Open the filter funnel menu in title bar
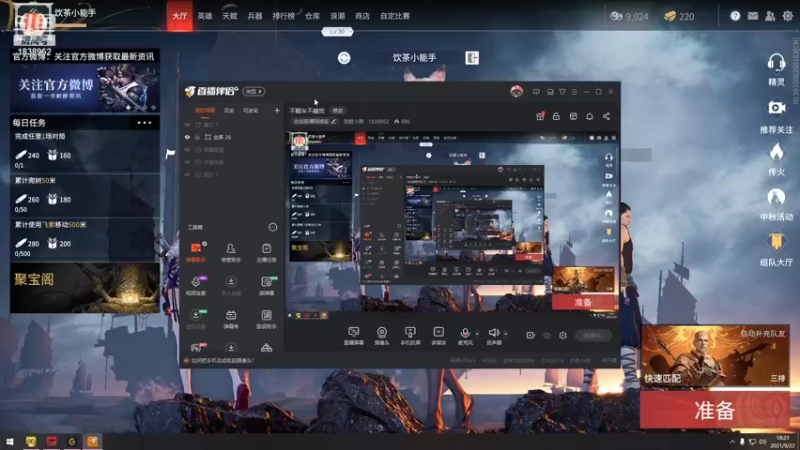This screenshot has width=800, height=450. coord(562,92)
